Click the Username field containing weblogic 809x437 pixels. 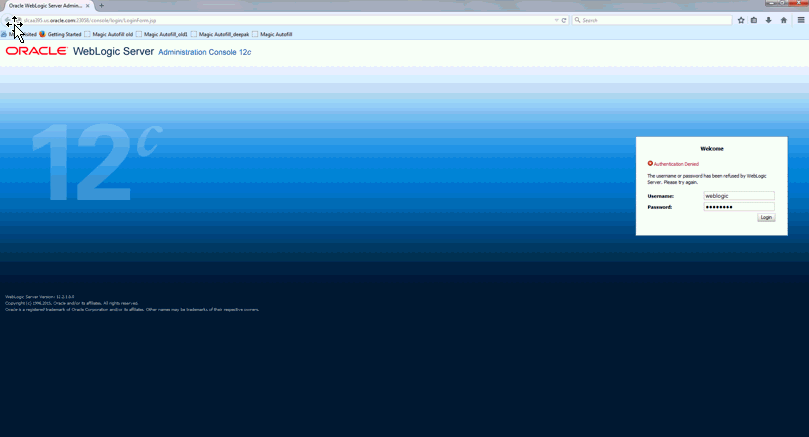[x=739, y=196]
